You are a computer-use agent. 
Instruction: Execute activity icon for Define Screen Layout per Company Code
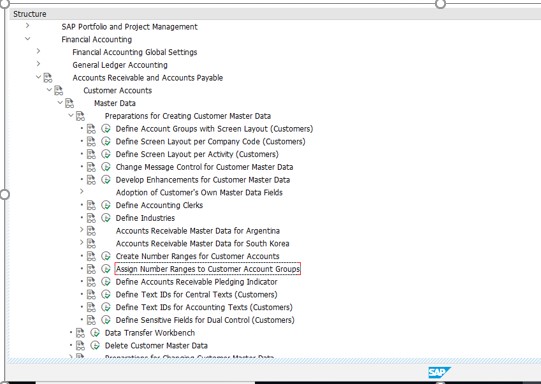click(x=106, y=141)
